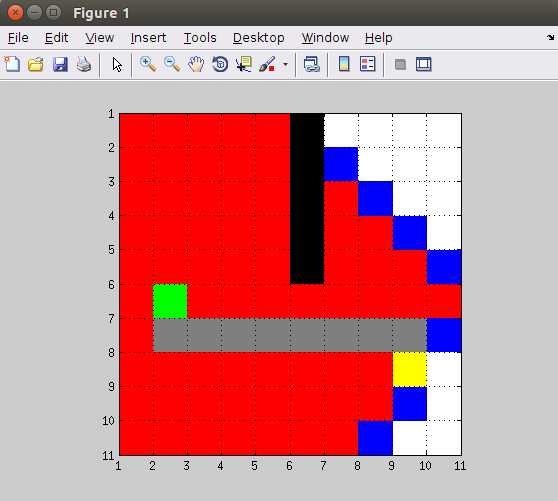Viewport: 558px width, 501px height.
Task: Open the View menu
Action: pyautogui.click(x=100, y=38)
